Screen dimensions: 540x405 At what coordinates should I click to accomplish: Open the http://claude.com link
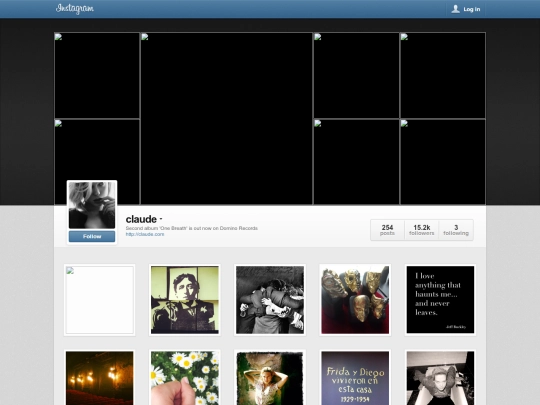click(145, 234)
